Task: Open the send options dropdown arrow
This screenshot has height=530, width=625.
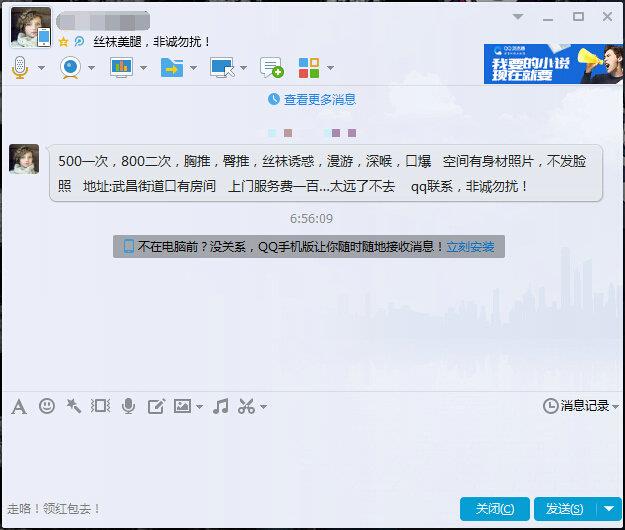Action: [609, 509]
